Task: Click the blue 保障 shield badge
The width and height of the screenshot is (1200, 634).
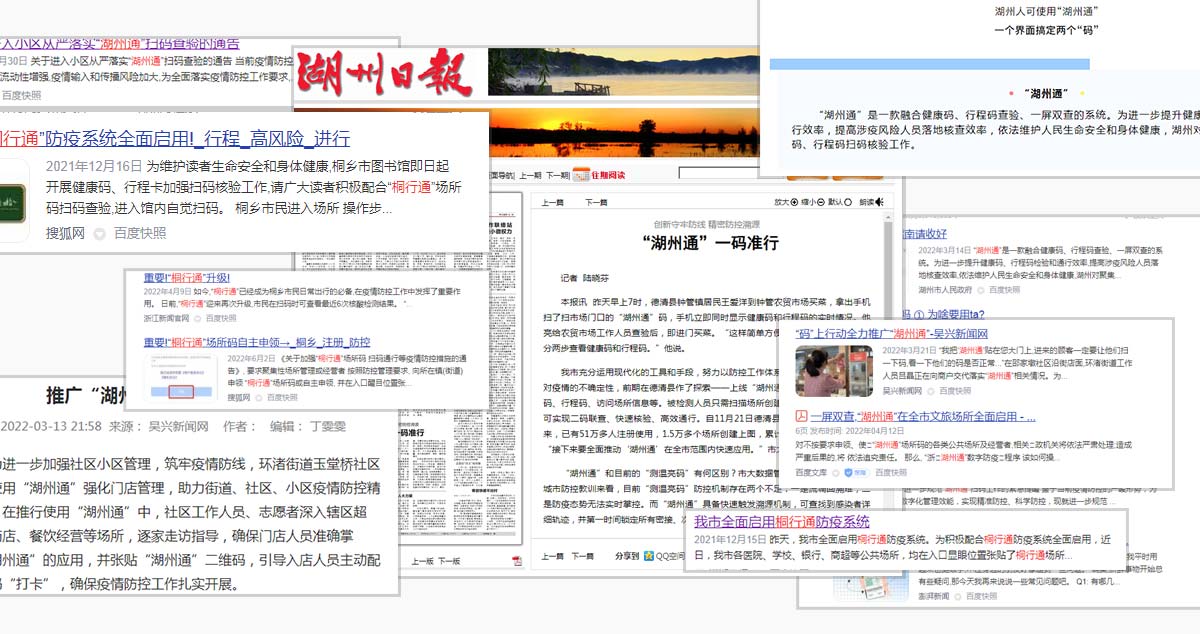Action: 856,471
